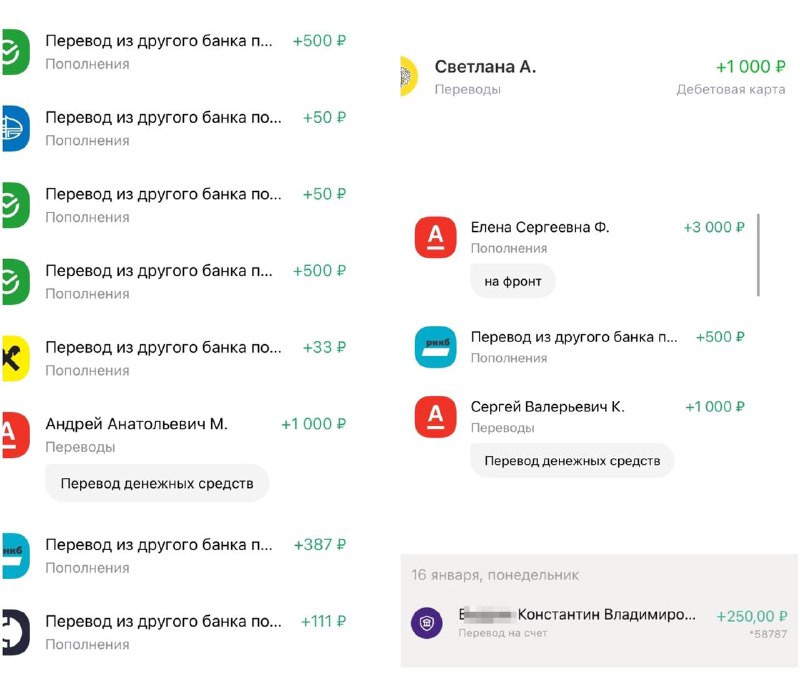Tap the dark bank icon beside +111 ₽

[x=15, y=632]
